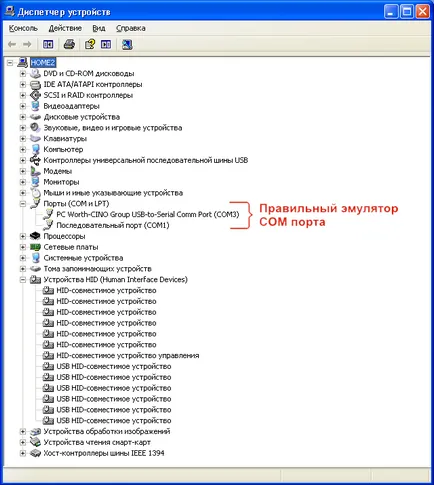Select HID-совместимое устройство управления item
434x485 pixels.
point(128,356)
